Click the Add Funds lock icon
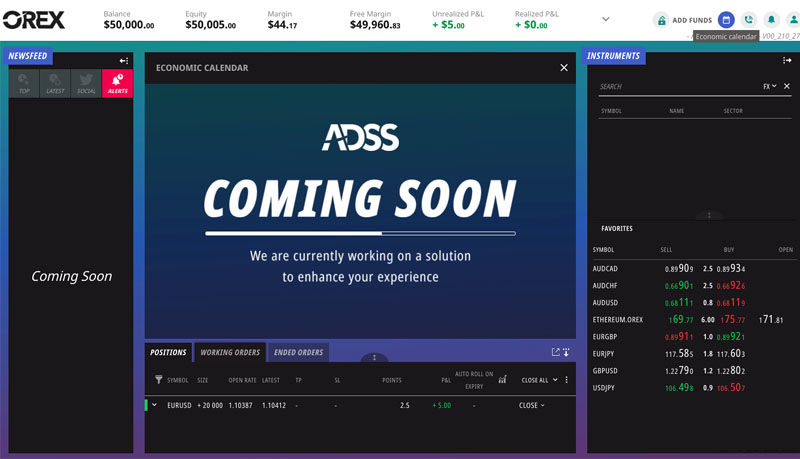Image resolution: width=800 pixels, height=459 pixels. pos(661,20)
